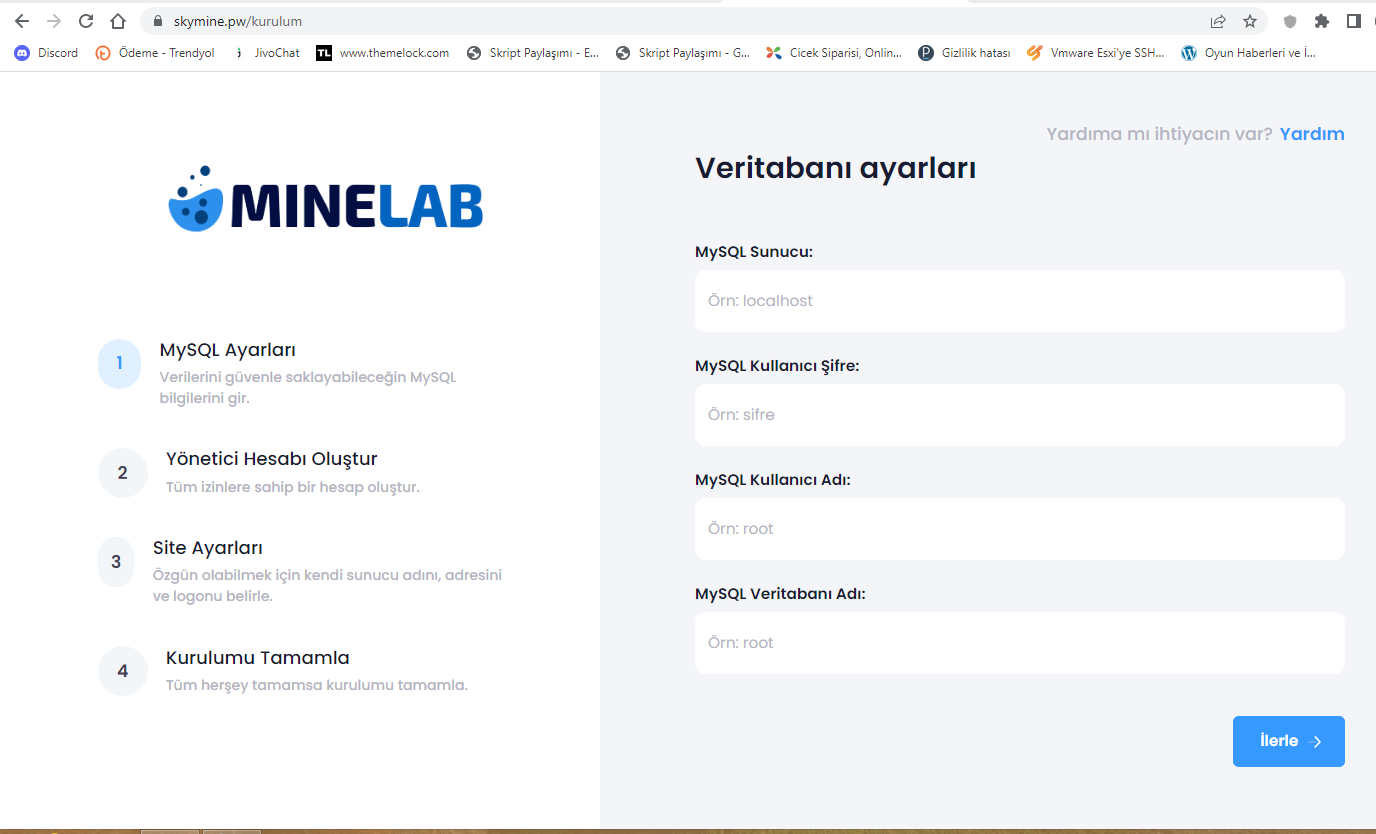Screen dimensions: 1376x834
Task: Open the Skript Paylaşımı - G... bookmark
Action: pyautogui.click(x=682, y=53)
